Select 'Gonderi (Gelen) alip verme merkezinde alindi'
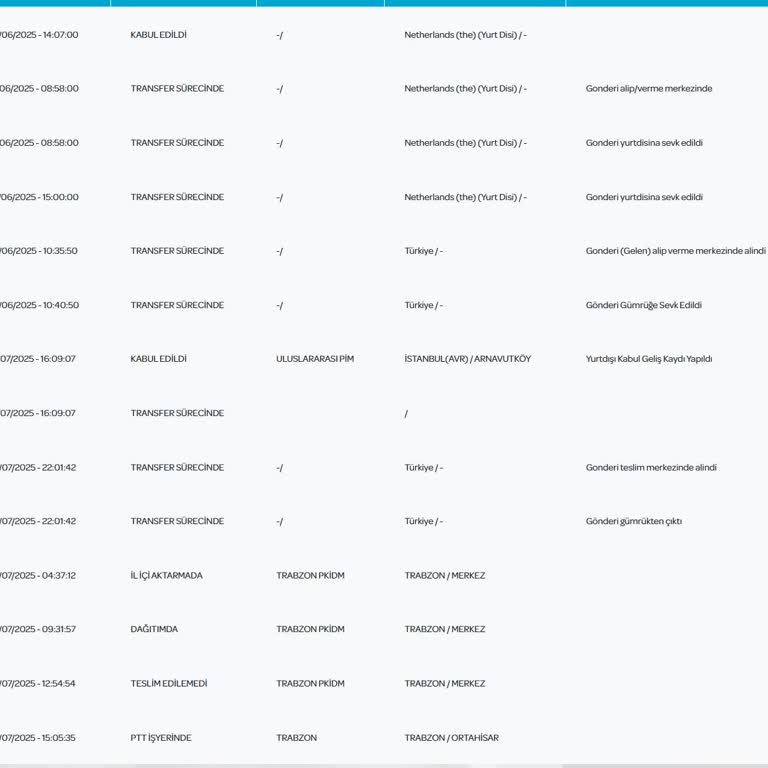This screenshot has width=768, height=768. [x=675, y=251]
